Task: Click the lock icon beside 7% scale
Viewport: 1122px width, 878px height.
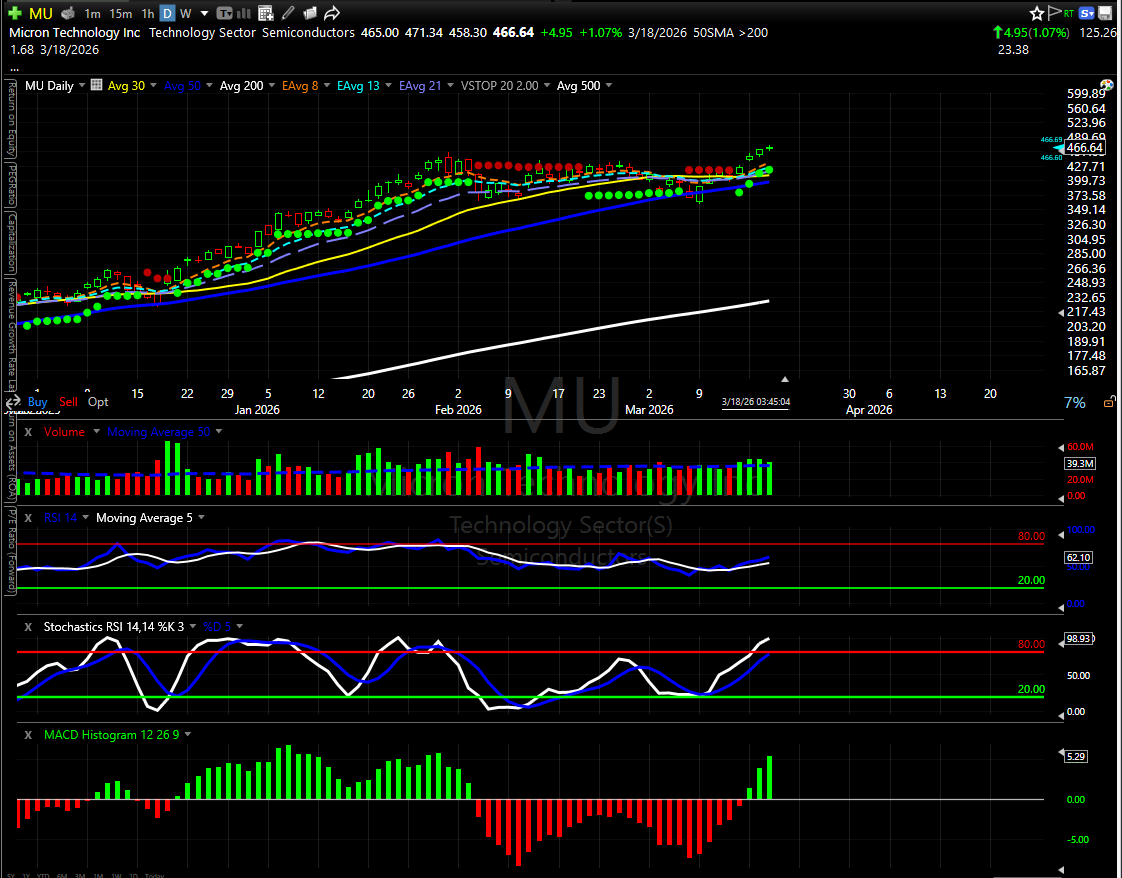Action: coord(1108,403)
